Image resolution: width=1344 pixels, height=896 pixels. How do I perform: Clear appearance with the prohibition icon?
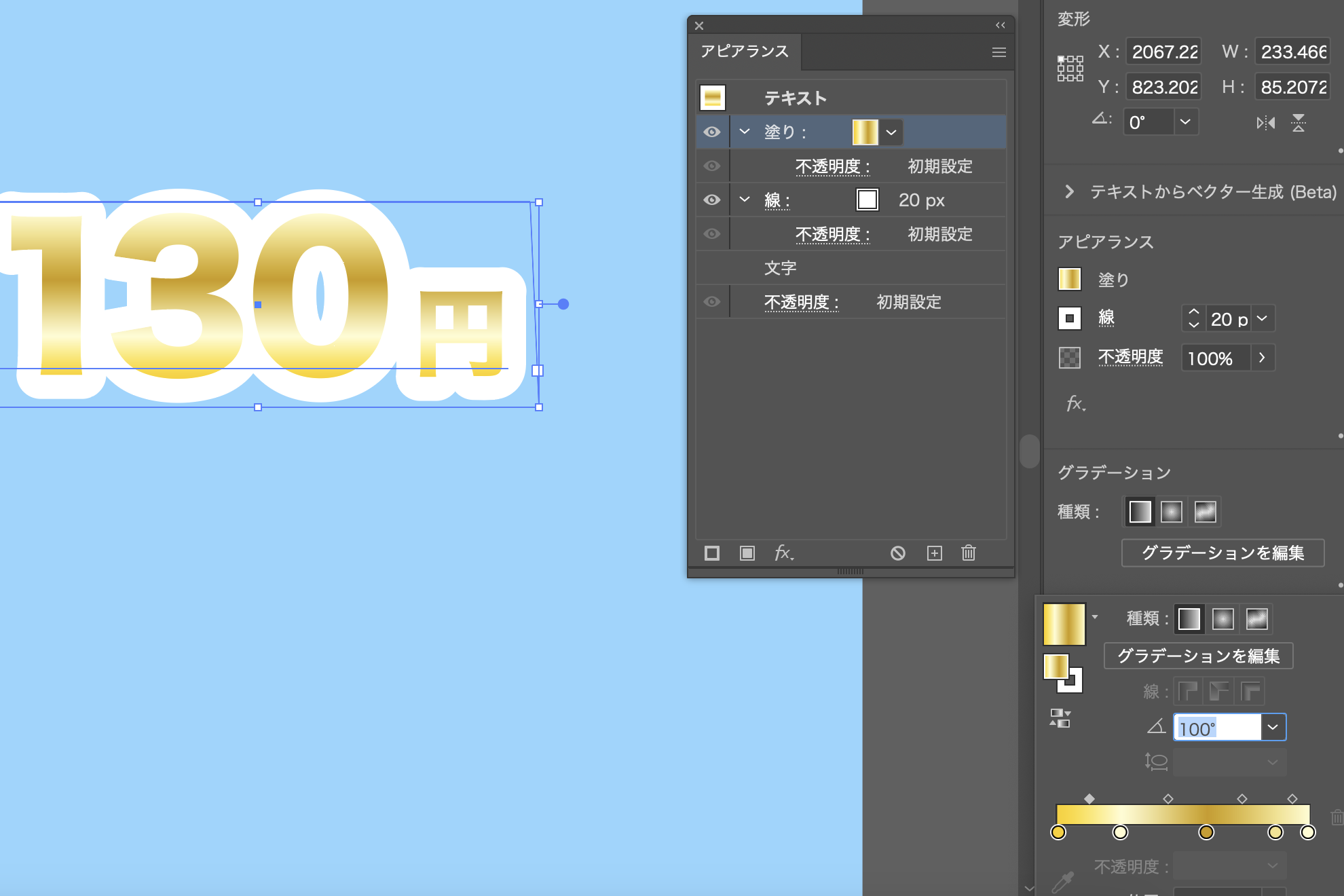coord(898,553)
